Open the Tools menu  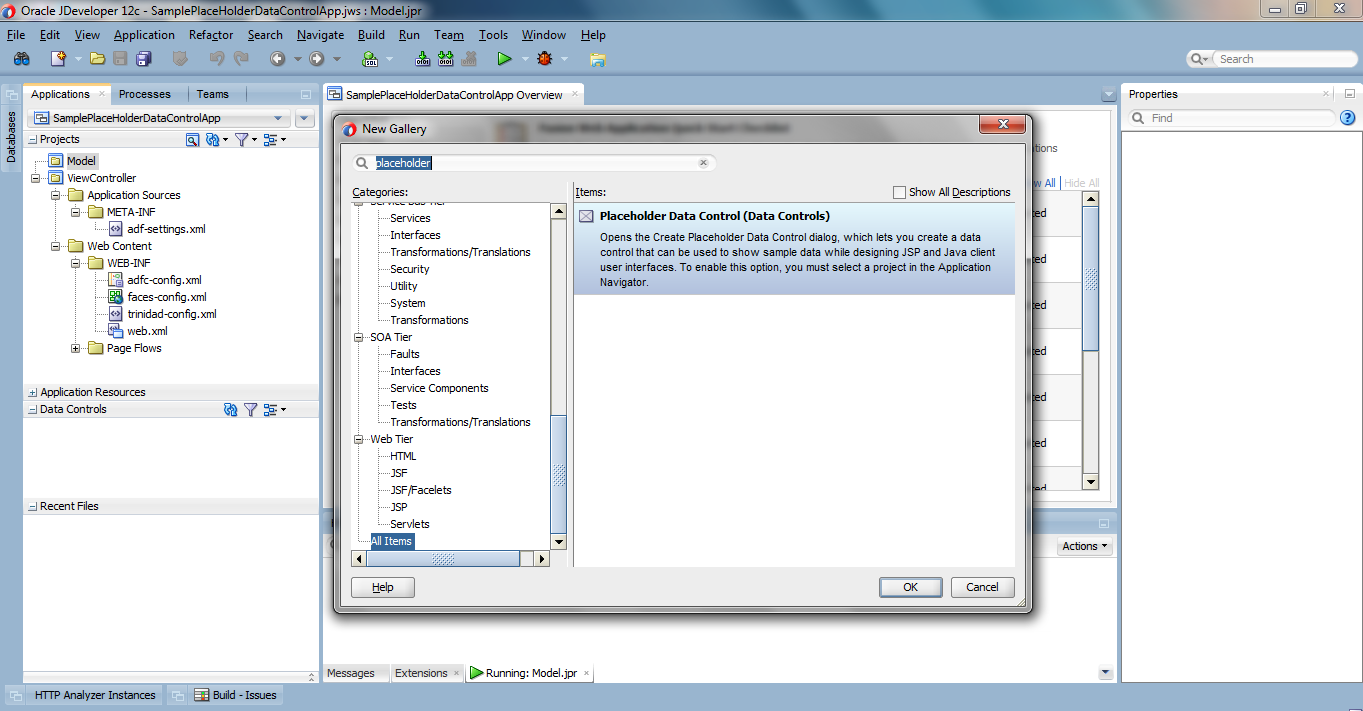493,34
